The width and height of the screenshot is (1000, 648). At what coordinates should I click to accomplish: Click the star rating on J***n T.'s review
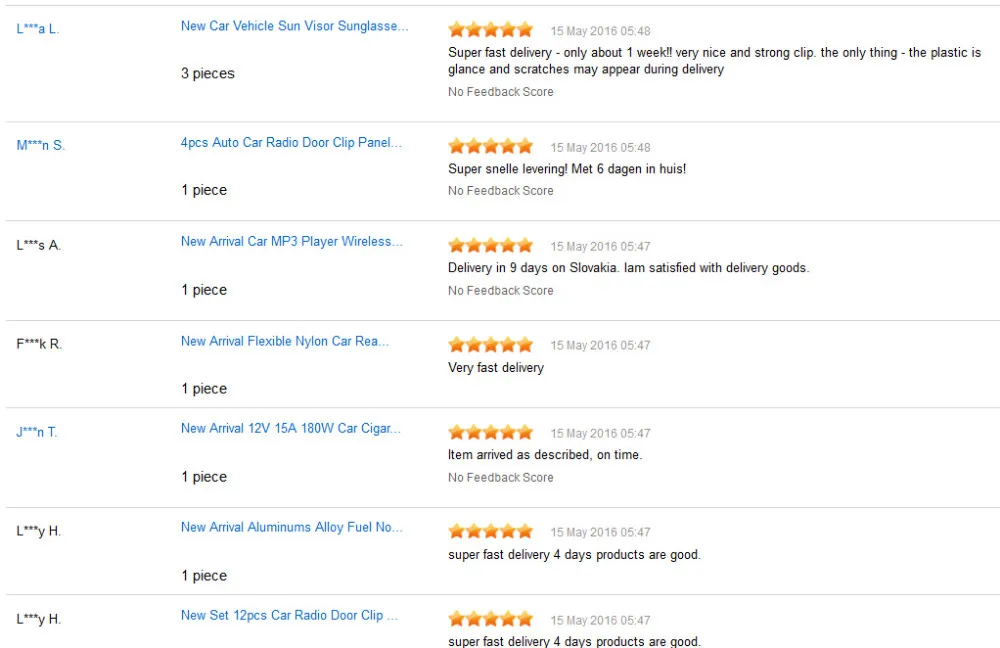click(490, 432)
